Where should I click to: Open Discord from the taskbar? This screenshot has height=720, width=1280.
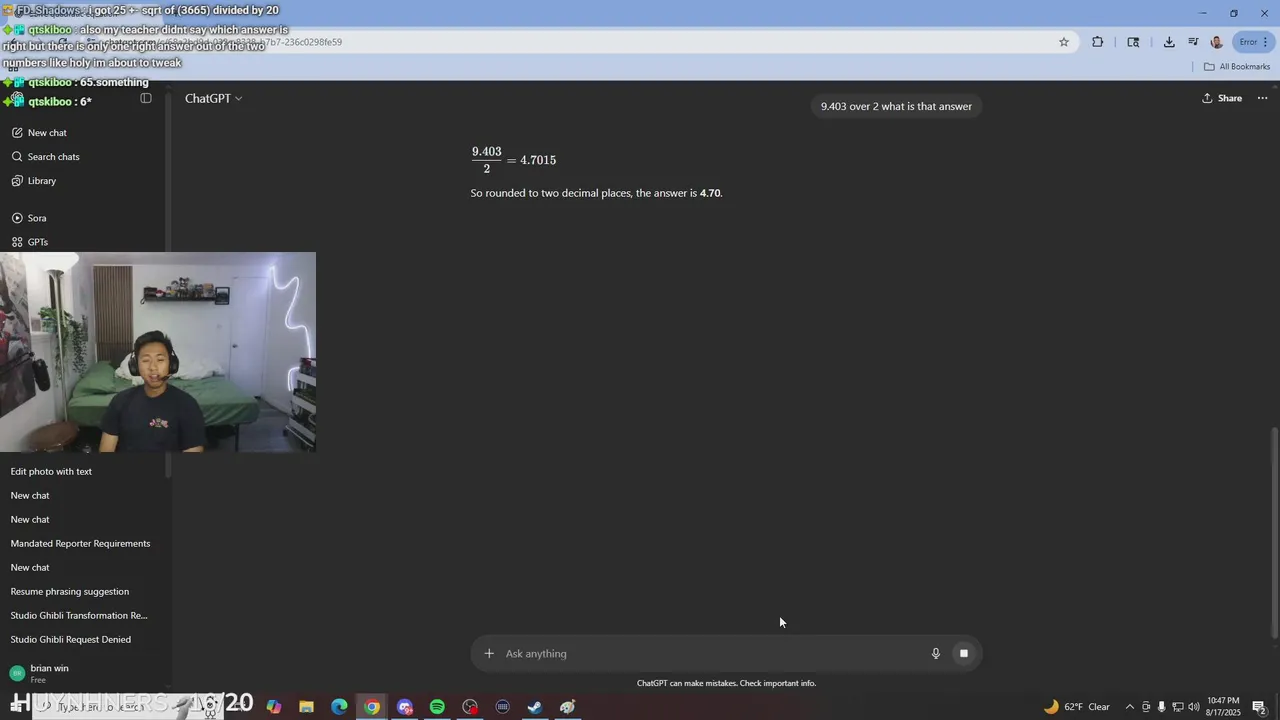(x=405, y=707)
